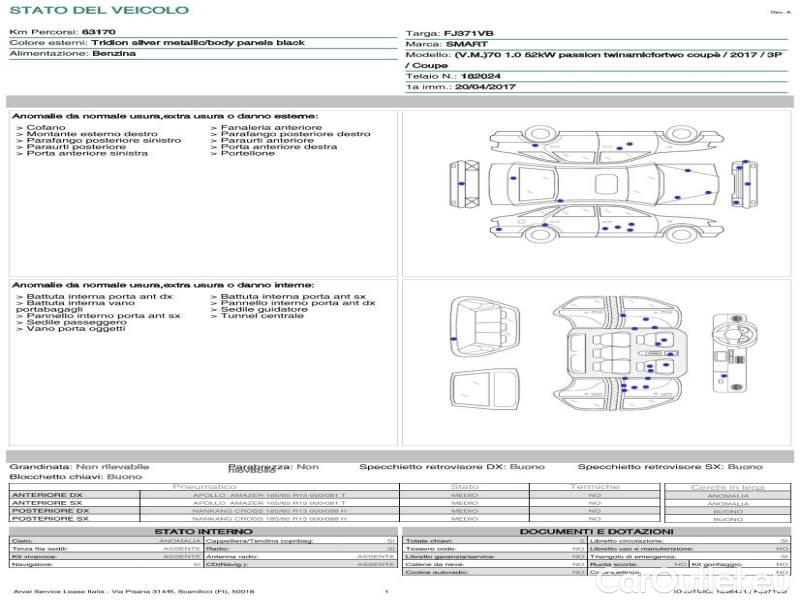The image size is (800, 600).
Task: Click the "STATO INTERNO" section heading
Action: click(x=204, y=531)
